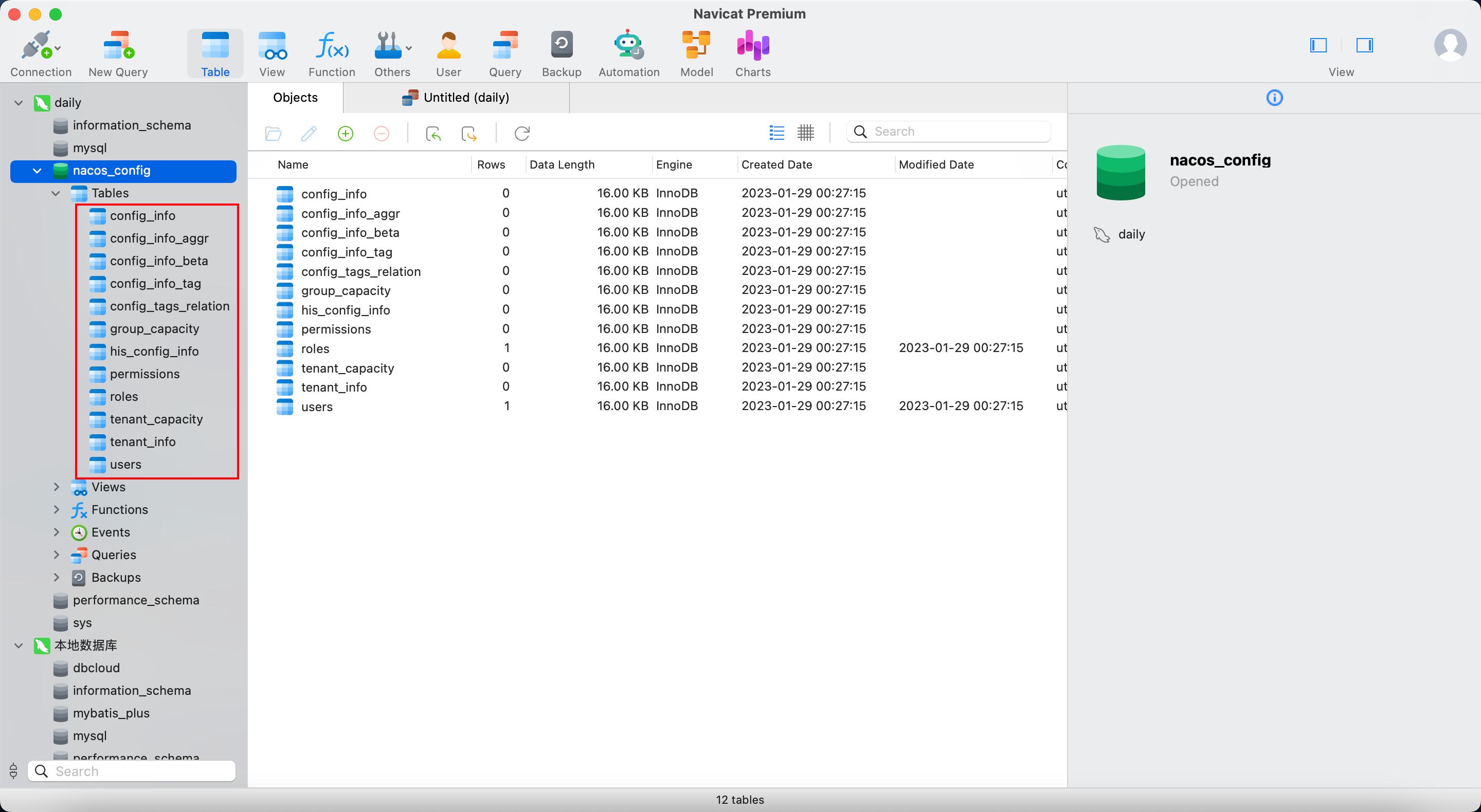
Task: Open the Connection dropdown arrow
Action: coord(58,48)
